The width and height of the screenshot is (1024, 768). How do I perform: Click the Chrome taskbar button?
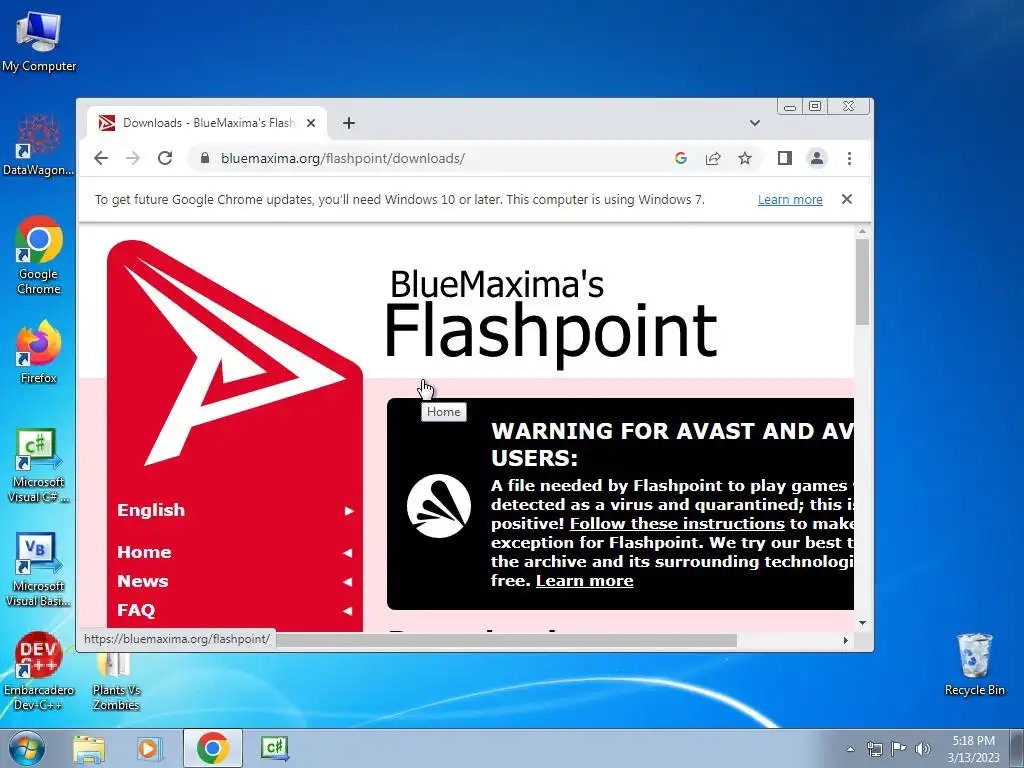tap(213, 748)
